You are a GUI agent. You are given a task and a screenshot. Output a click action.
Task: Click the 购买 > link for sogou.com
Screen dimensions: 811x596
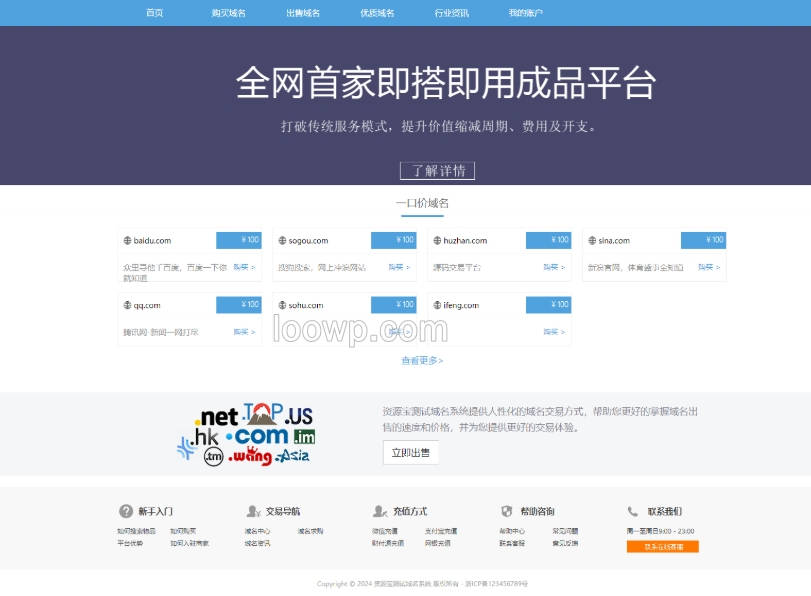pos(399,267)
